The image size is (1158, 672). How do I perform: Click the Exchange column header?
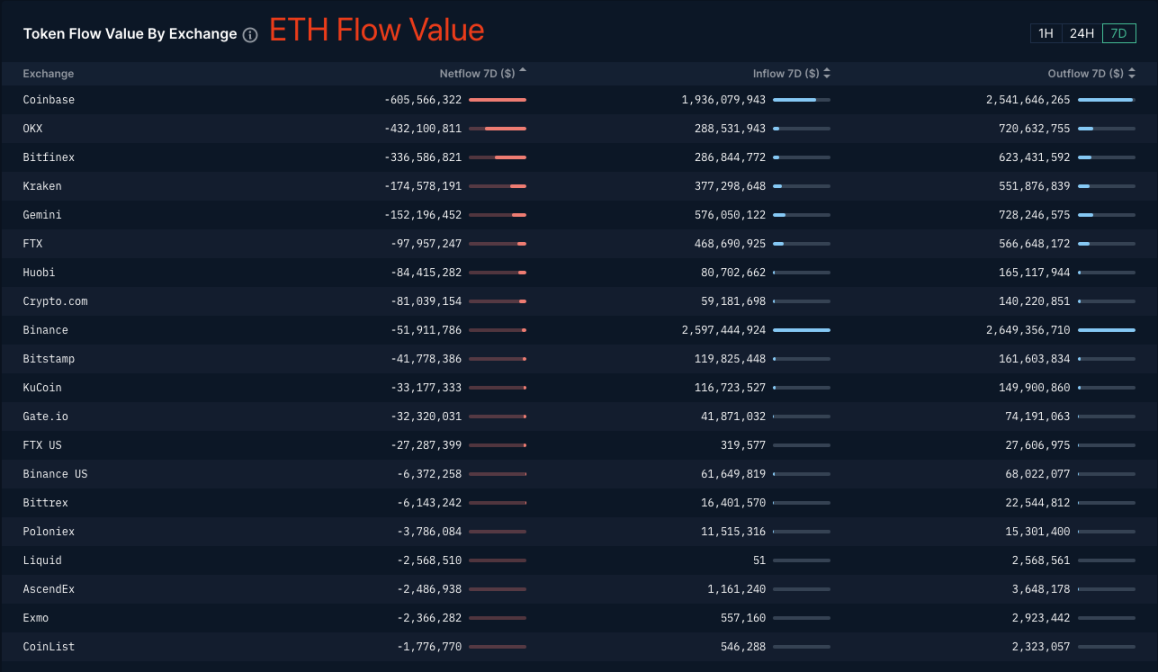click(x=48, y=73)
